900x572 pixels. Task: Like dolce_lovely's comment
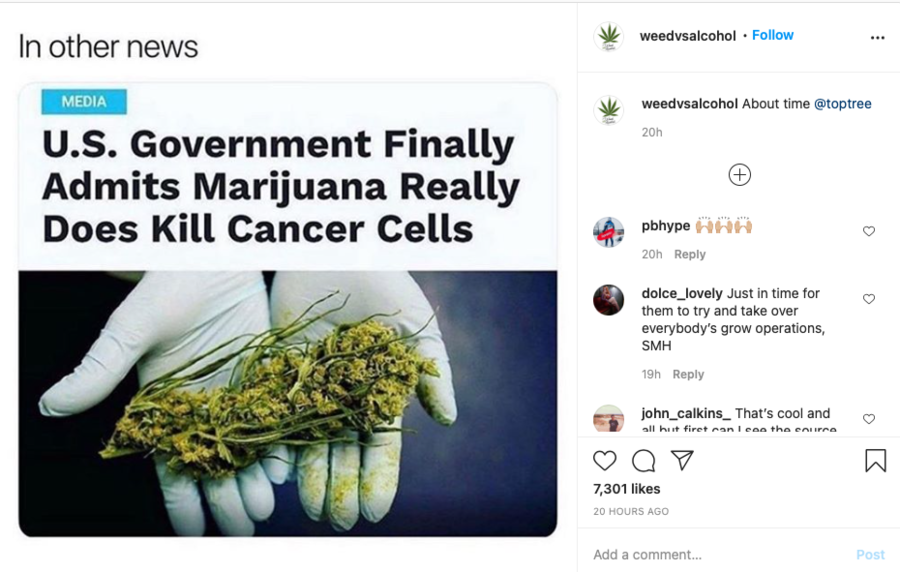point(868,299)
